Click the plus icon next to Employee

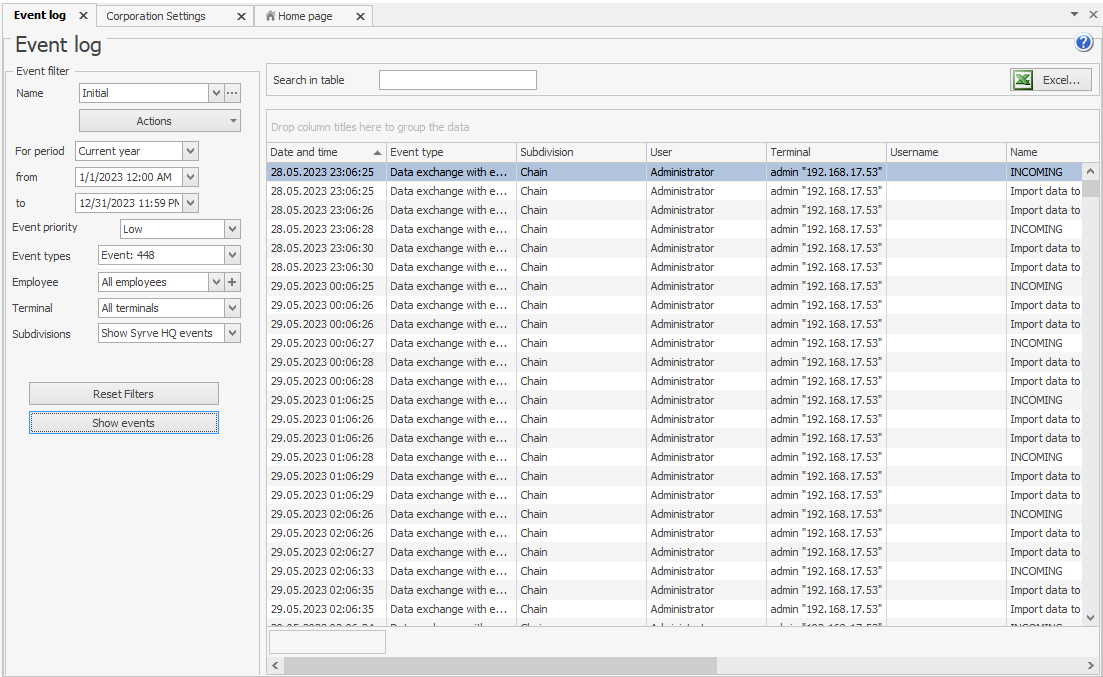coord(233,282)
